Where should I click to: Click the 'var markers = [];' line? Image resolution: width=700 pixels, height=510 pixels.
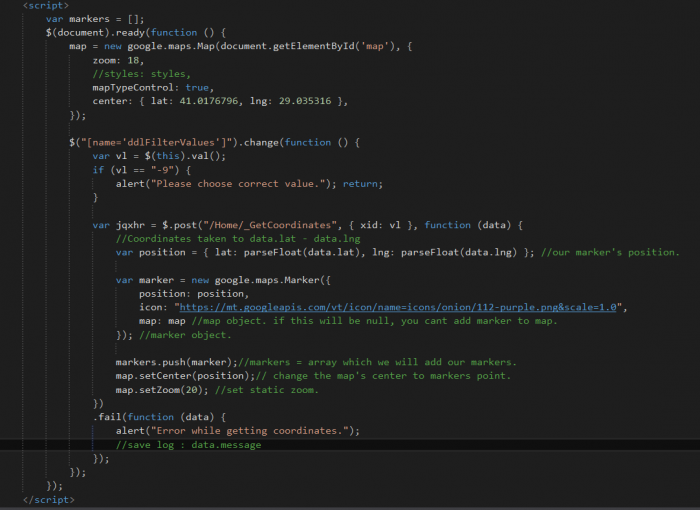(x=95, y=19)
